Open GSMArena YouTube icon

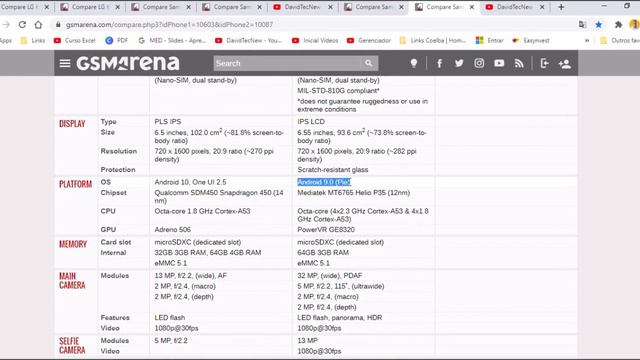(499, 63)
